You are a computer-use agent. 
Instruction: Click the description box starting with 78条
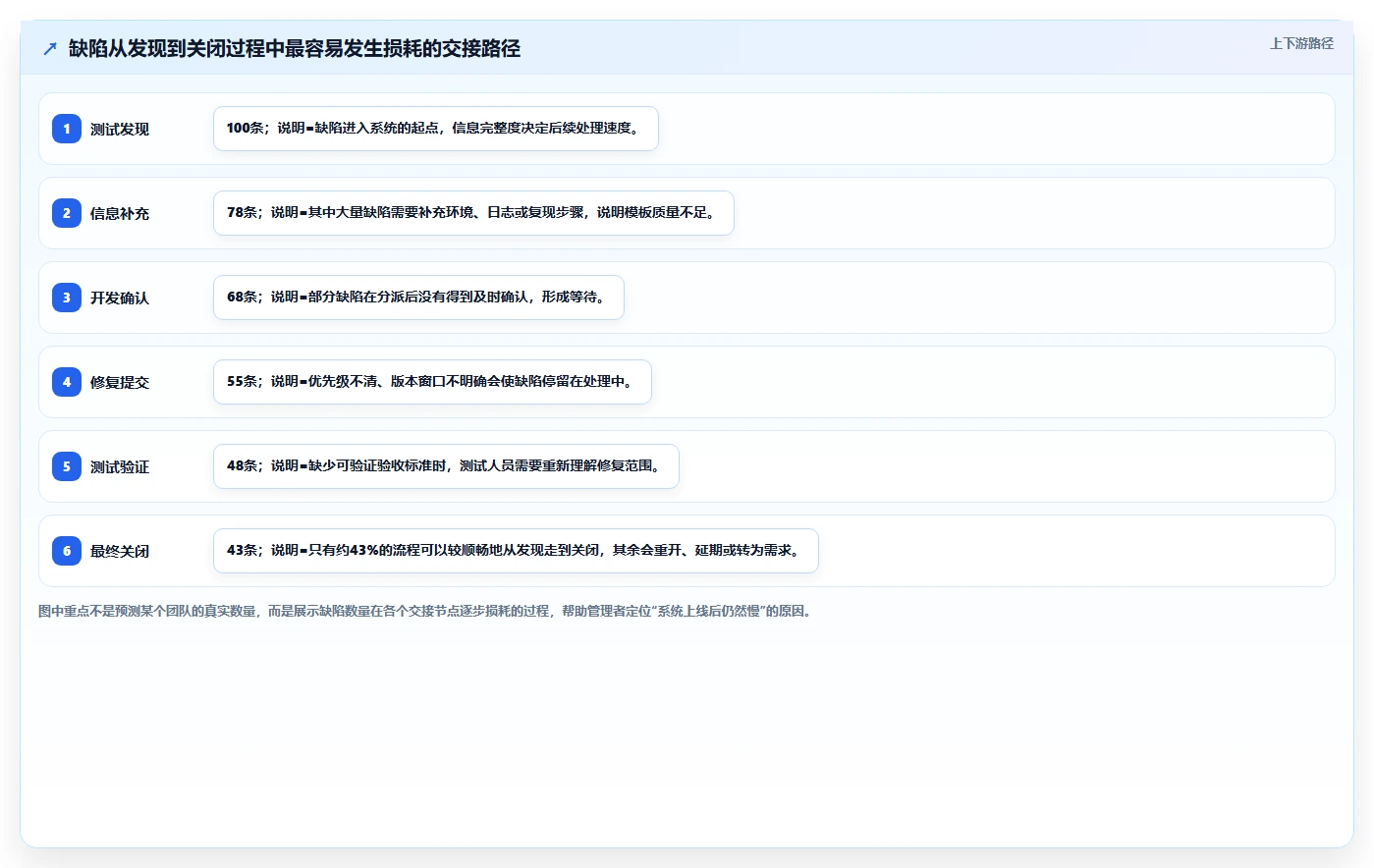pos(473,213)
